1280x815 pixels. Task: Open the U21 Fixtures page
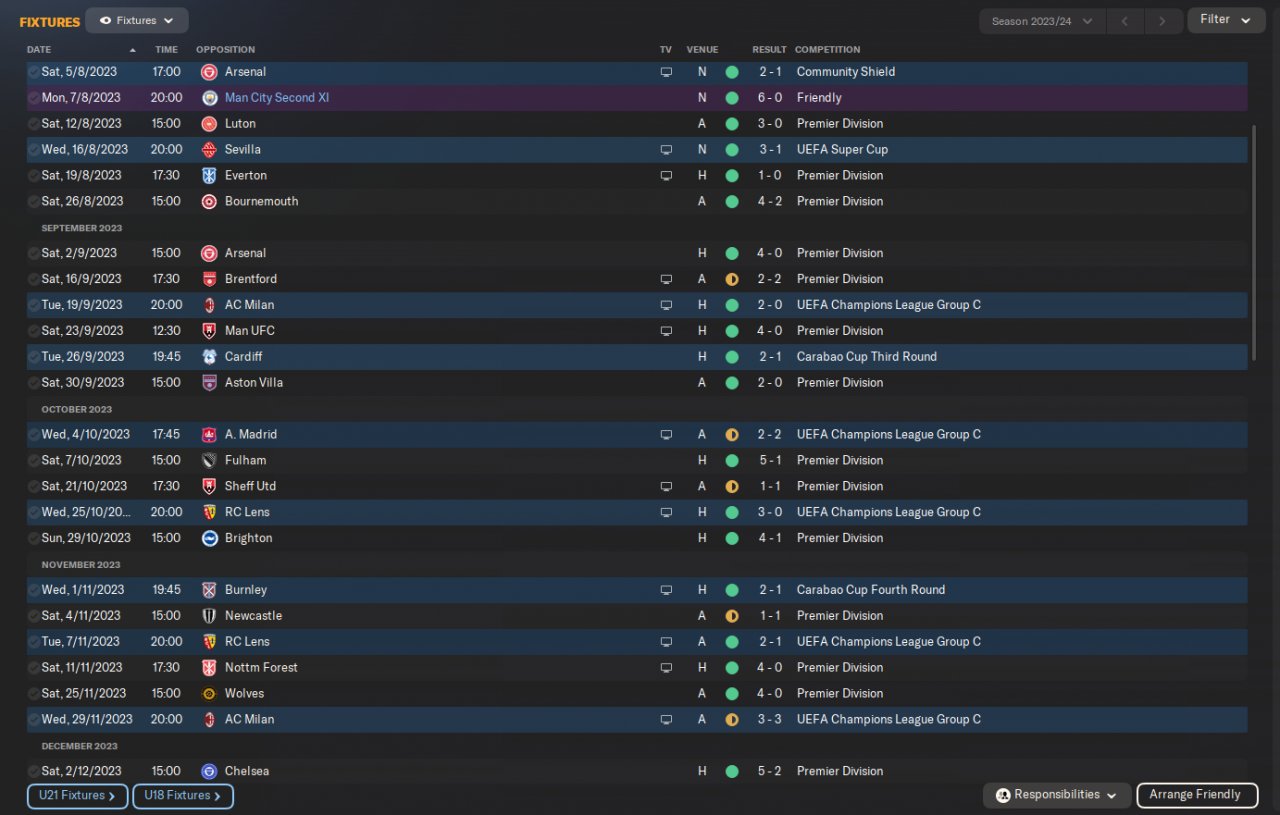tap(77, 796)
